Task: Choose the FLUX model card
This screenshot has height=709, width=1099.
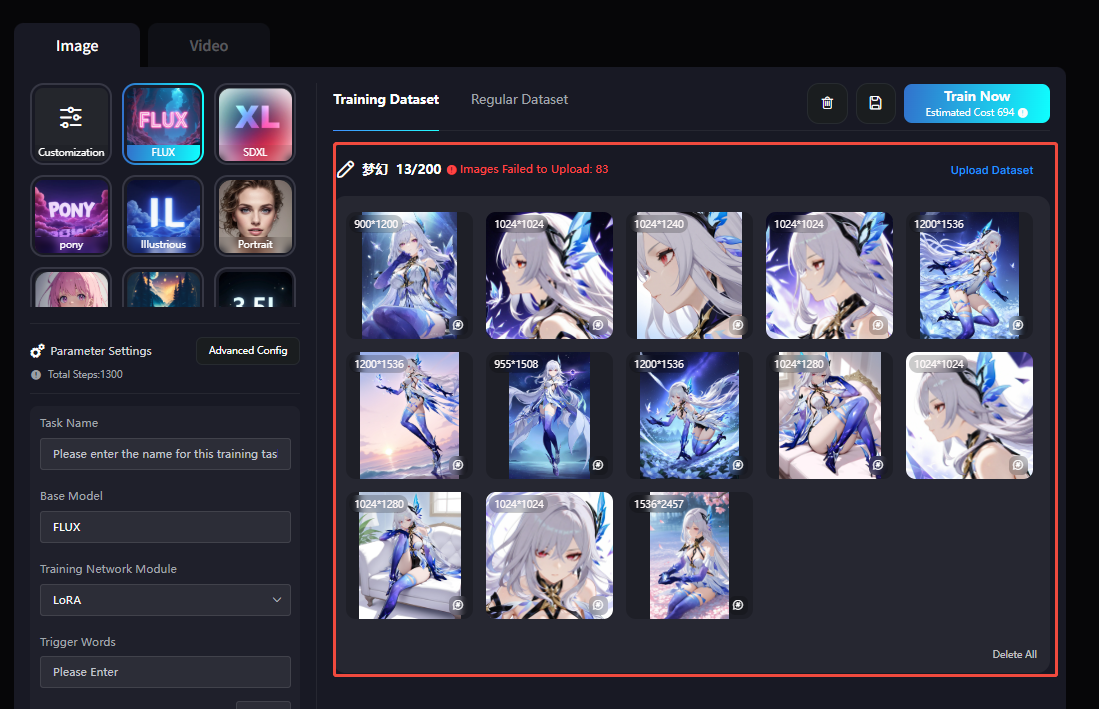Action: pyautogui.click(x=163, y=124)
